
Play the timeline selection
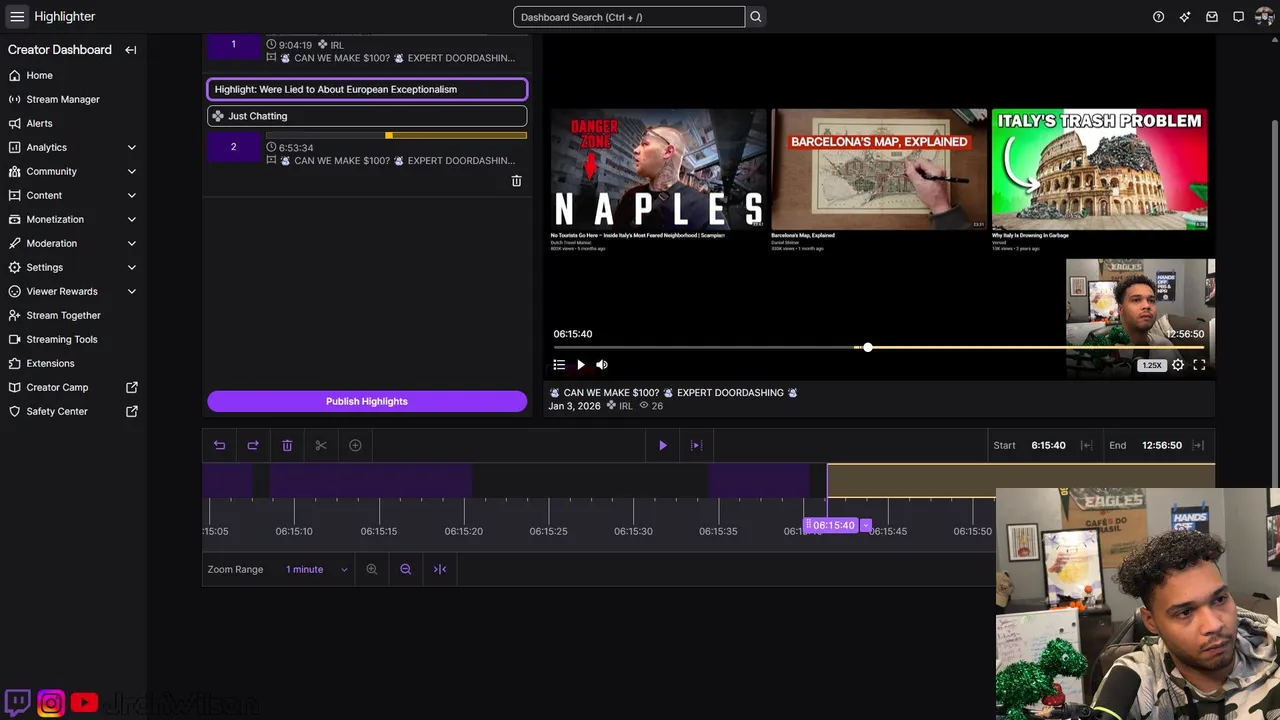pyautogui.click(x=662, y=445)
